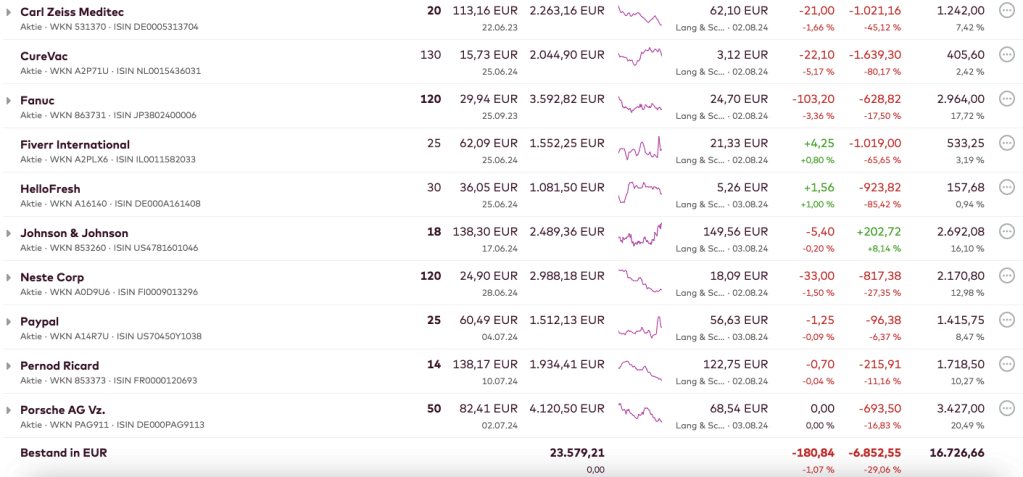1023x477 pixels.
Task: Open options menu for Carl Zeiss Meditec
Action: pos(1006,11)
